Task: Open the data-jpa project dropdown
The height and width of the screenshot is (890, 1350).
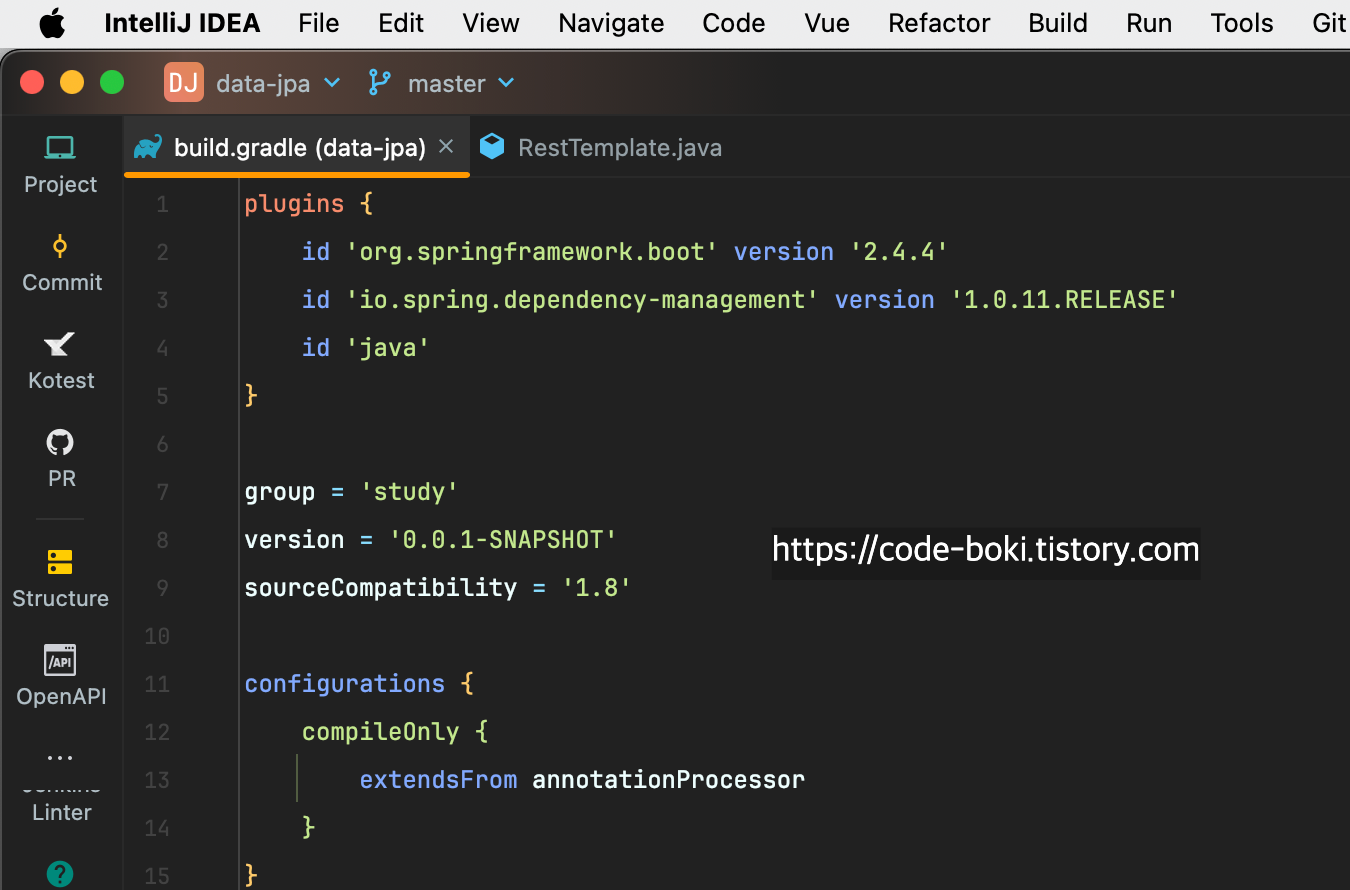Action: click(x=278, y=83)
